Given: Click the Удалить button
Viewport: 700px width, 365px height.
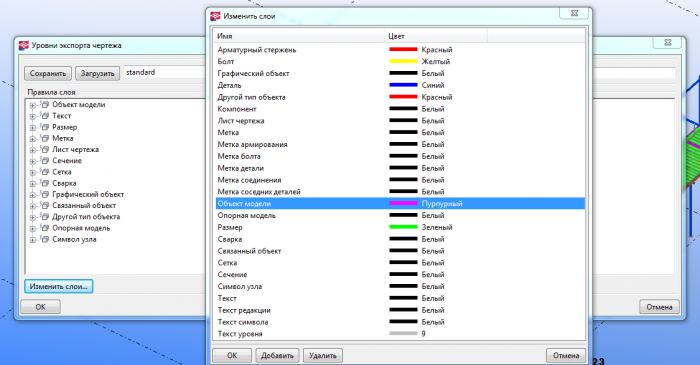Looking at the screenshot, I should 323,356.
